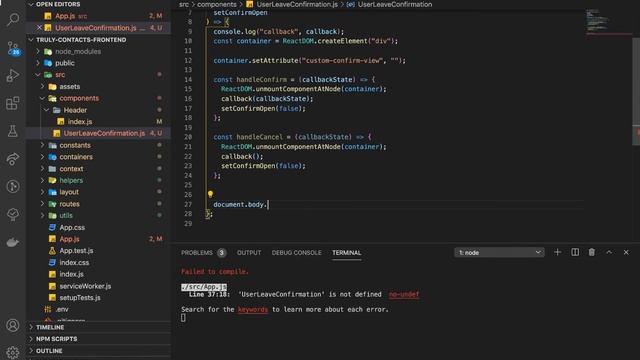The width and height of the screenshot is (640, 360).
Task: Open the Manage gear settings
Action: tap(13, 352)
